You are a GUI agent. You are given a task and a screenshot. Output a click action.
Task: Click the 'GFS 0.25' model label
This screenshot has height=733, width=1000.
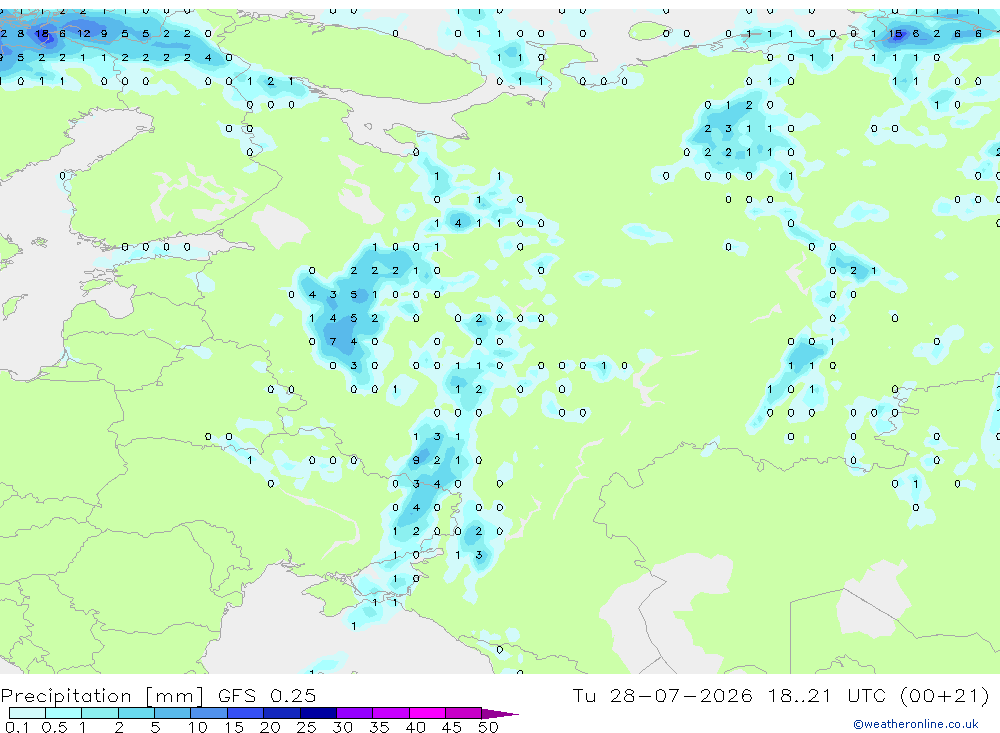(267, 695)
